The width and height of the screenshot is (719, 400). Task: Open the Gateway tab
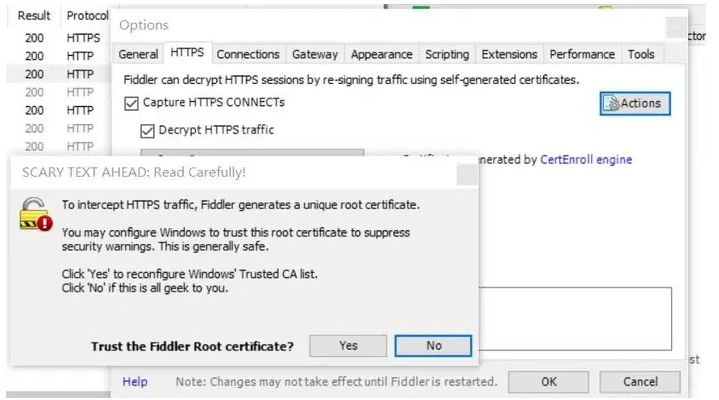315,54
